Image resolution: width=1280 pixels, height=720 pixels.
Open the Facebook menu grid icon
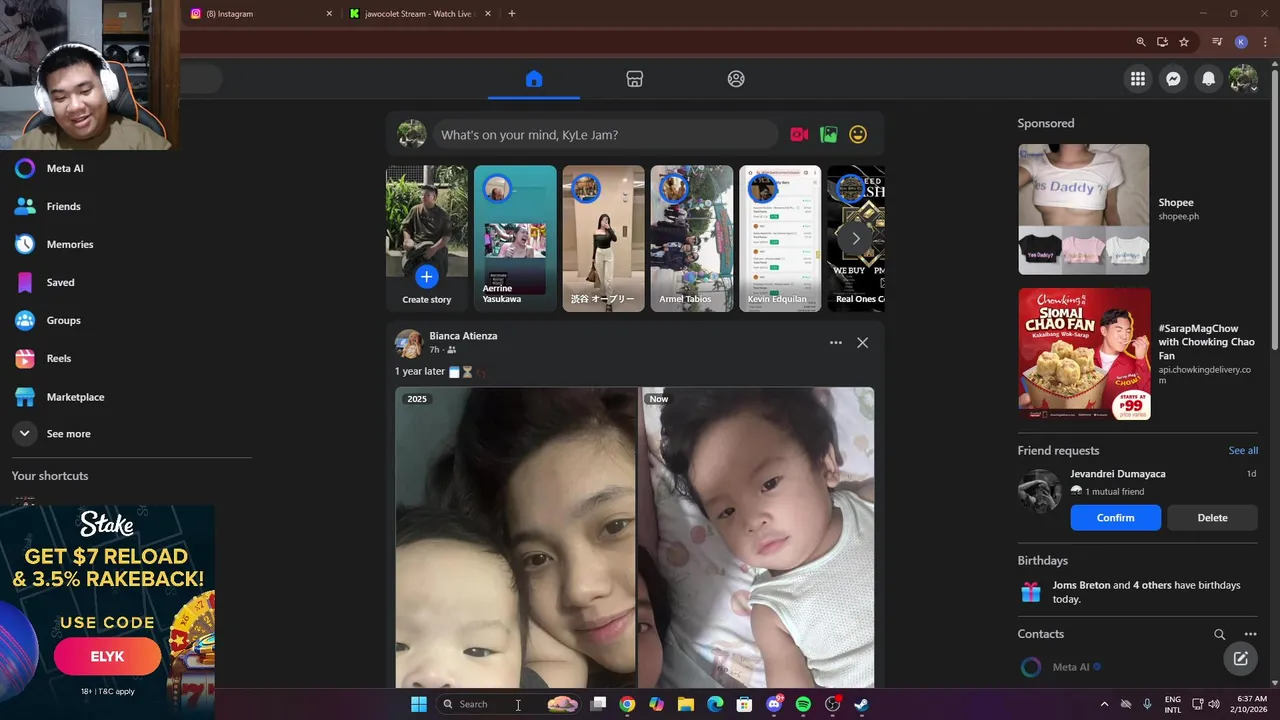[x=1138, y=79]
